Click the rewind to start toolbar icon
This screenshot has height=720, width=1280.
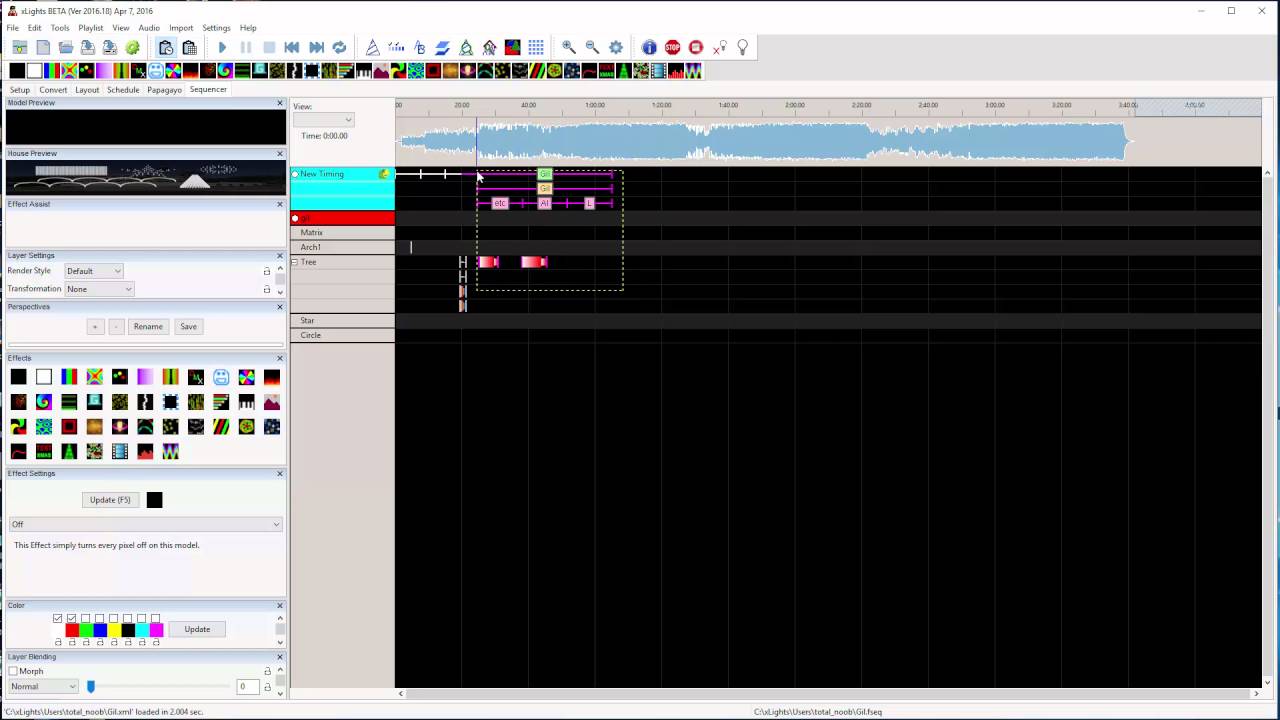click(292, 47)
